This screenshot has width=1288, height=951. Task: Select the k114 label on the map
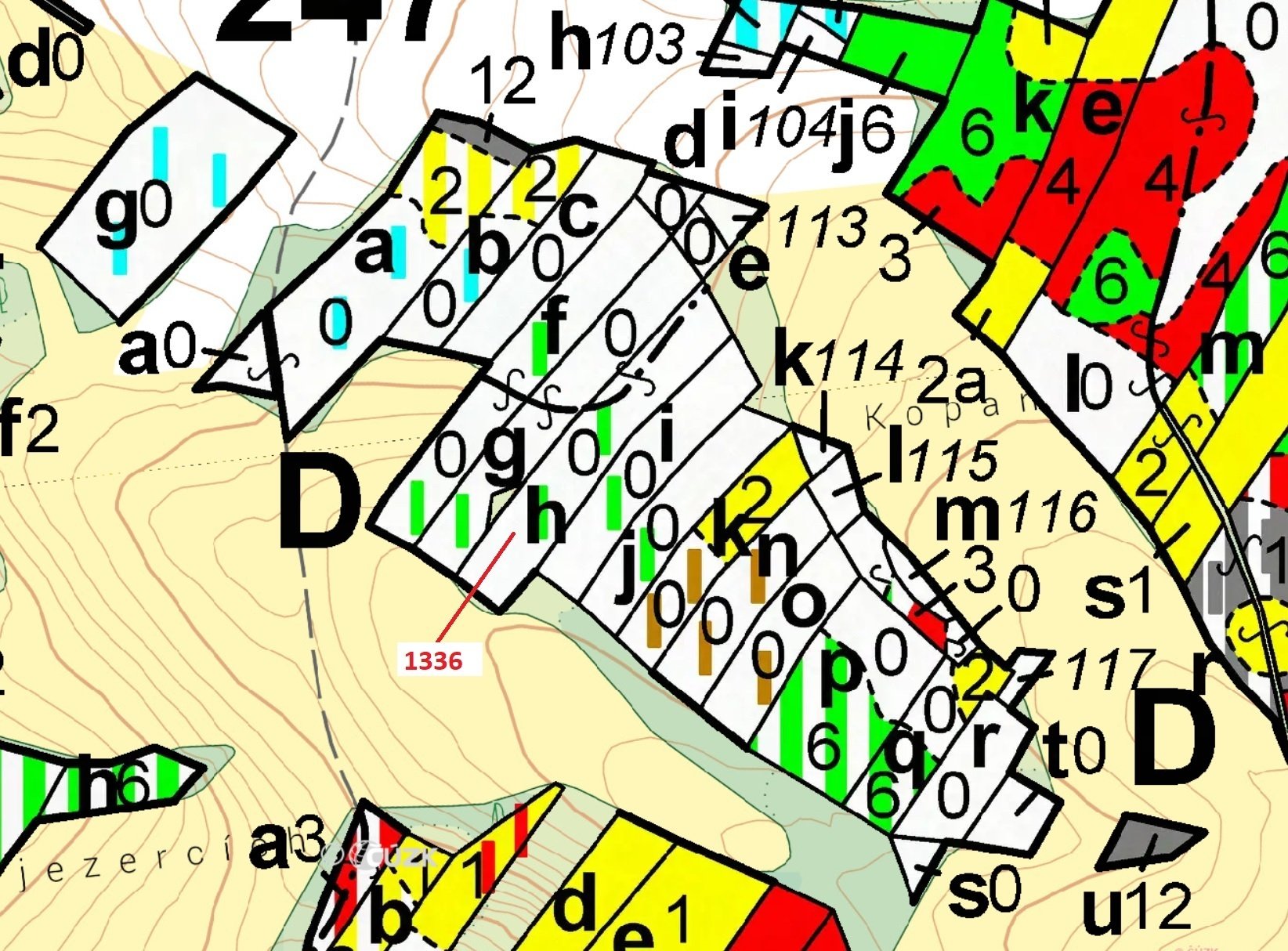click(x=838, y=360)
